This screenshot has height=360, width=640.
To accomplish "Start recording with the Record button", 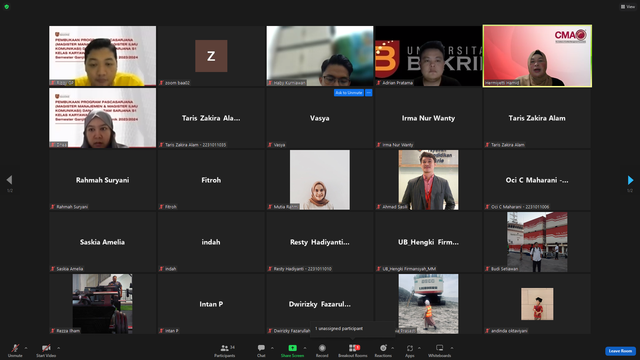I will click(x=322, y=350).
